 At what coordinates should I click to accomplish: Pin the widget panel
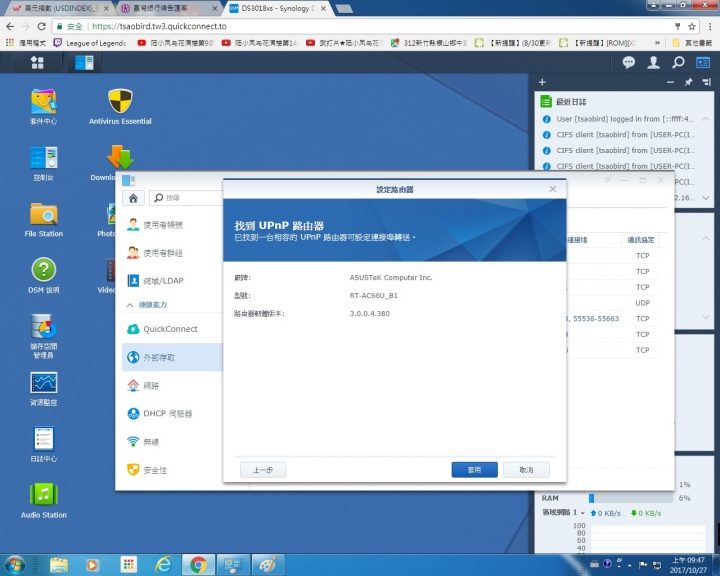point(688,82)
